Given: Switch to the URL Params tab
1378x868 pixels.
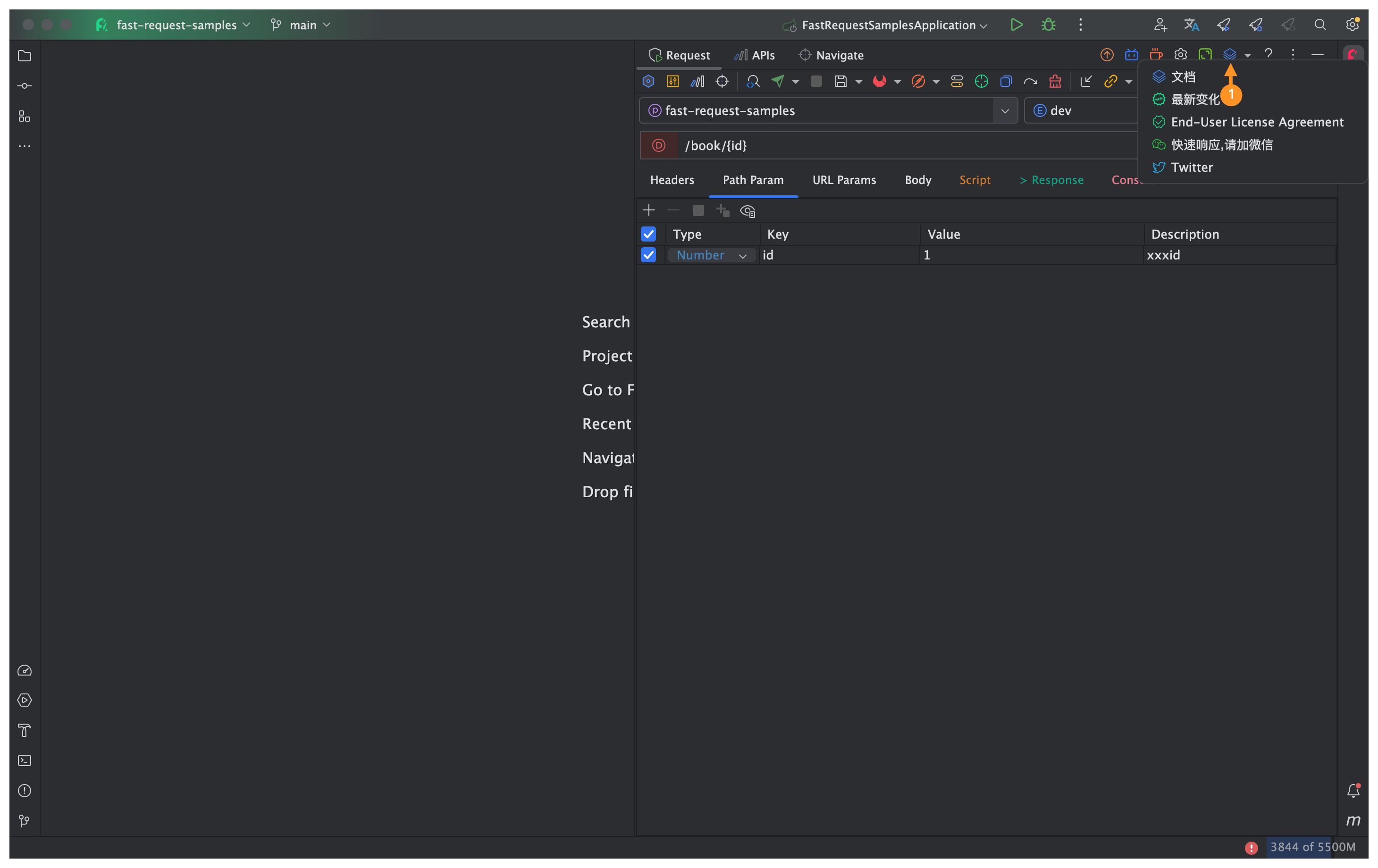Looking at the screenshot, I should point(844,180).
